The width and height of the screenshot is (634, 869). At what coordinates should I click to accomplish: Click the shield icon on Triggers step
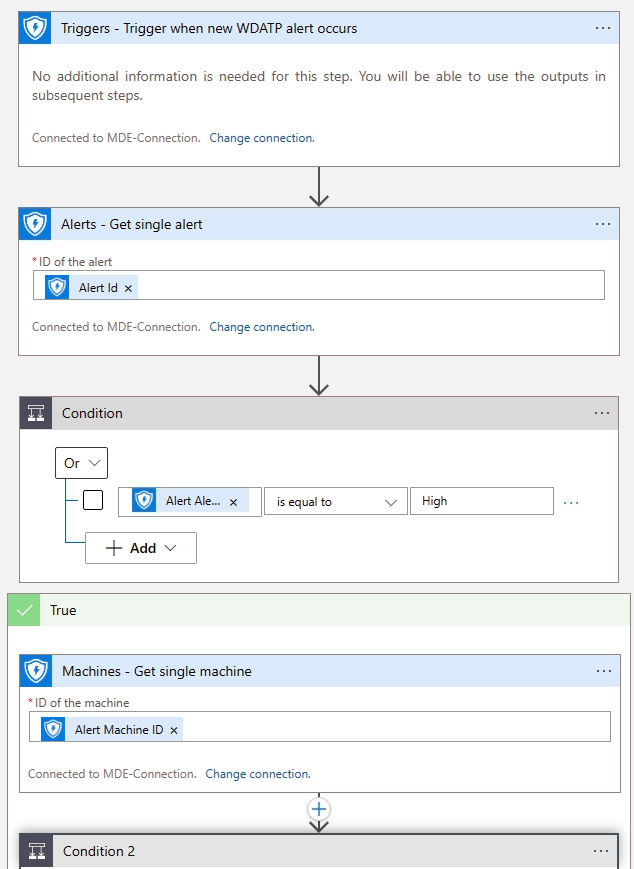35,28
